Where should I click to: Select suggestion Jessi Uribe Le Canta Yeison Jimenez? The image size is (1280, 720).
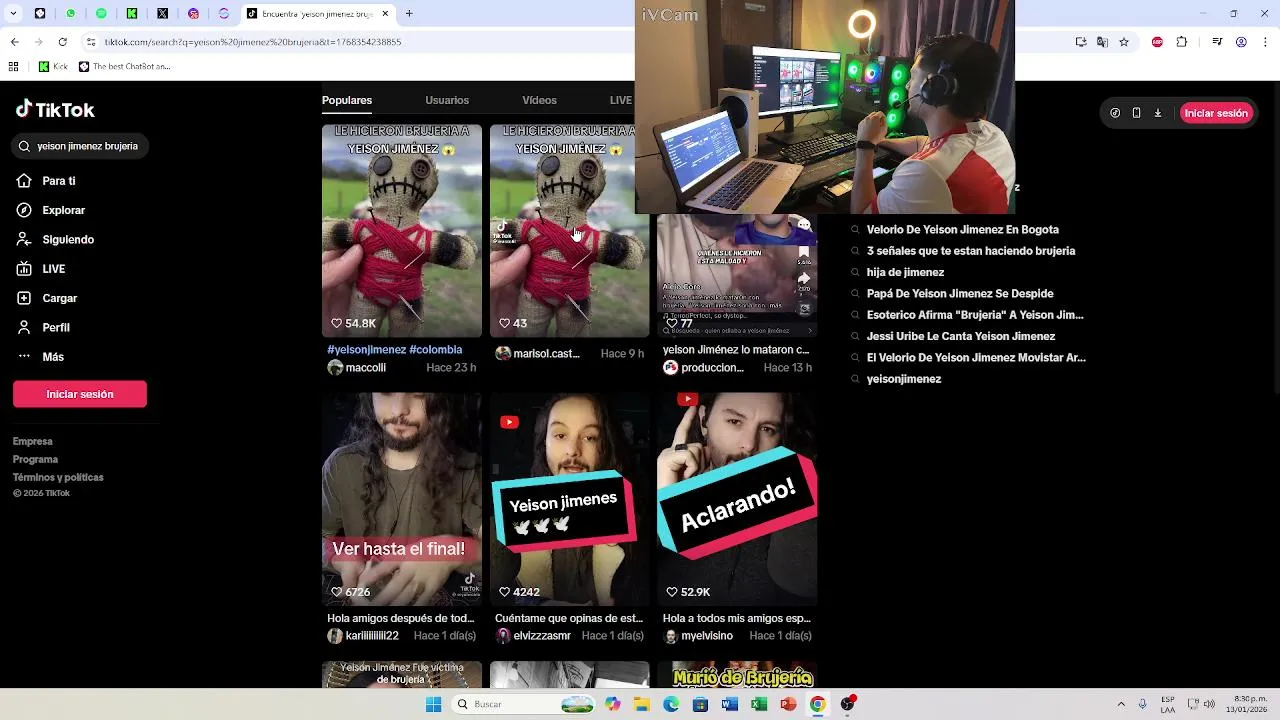[960, 337]
